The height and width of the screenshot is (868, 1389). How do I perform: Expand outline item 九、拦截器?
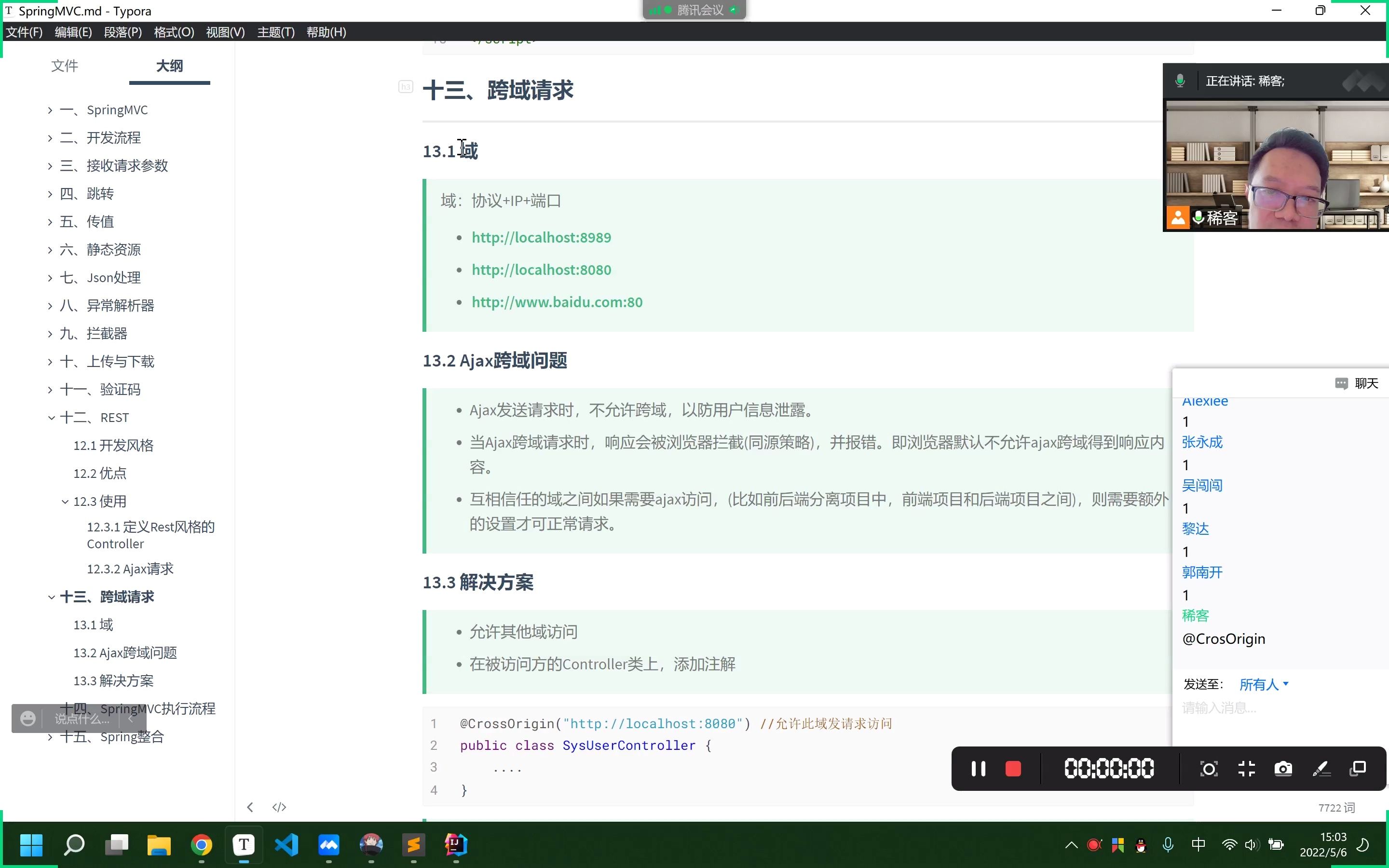(x=50, y=334)
